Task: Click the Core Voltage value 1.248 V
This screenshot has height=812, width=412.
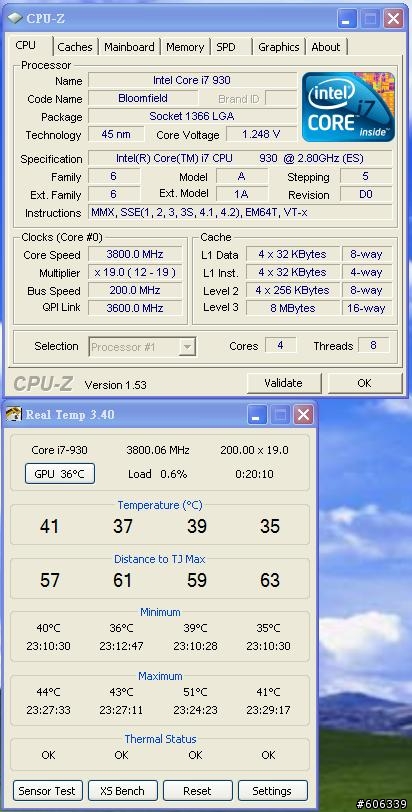Action: 261,134
